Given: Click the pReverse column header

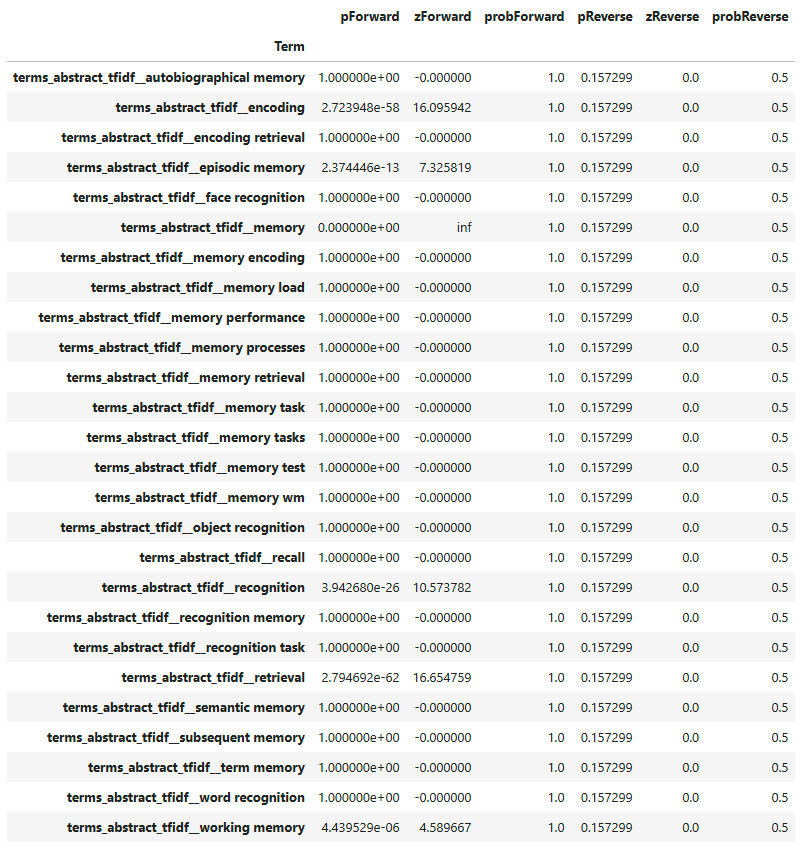Looking at the screenshot, I should tap(605, 17).
